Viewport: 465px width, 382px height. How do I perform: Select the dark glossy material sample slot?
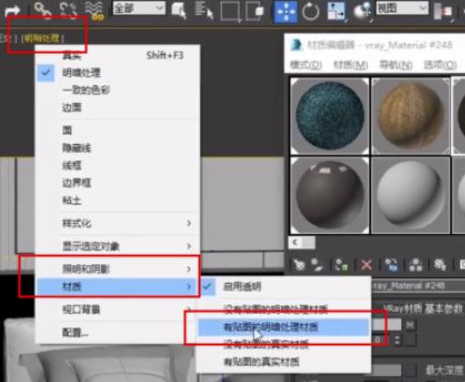330,196
